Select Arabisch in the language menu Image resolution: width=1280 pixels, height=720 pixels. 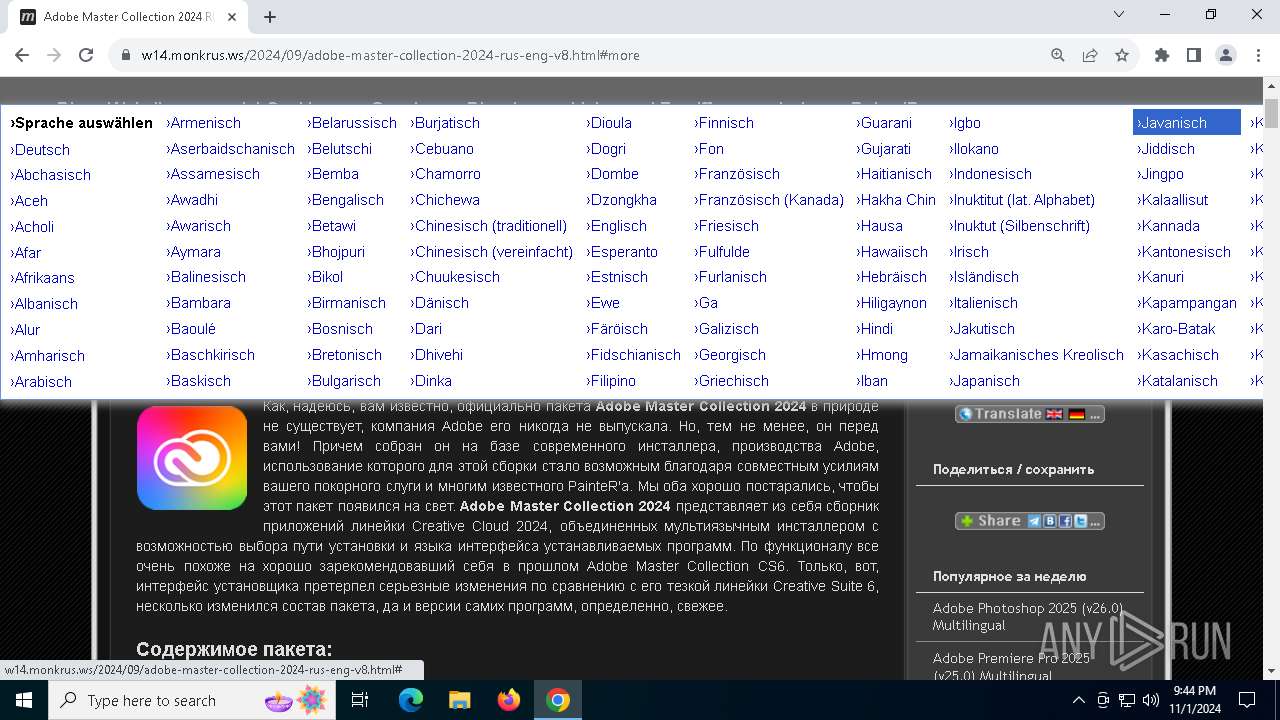[41, 382]
